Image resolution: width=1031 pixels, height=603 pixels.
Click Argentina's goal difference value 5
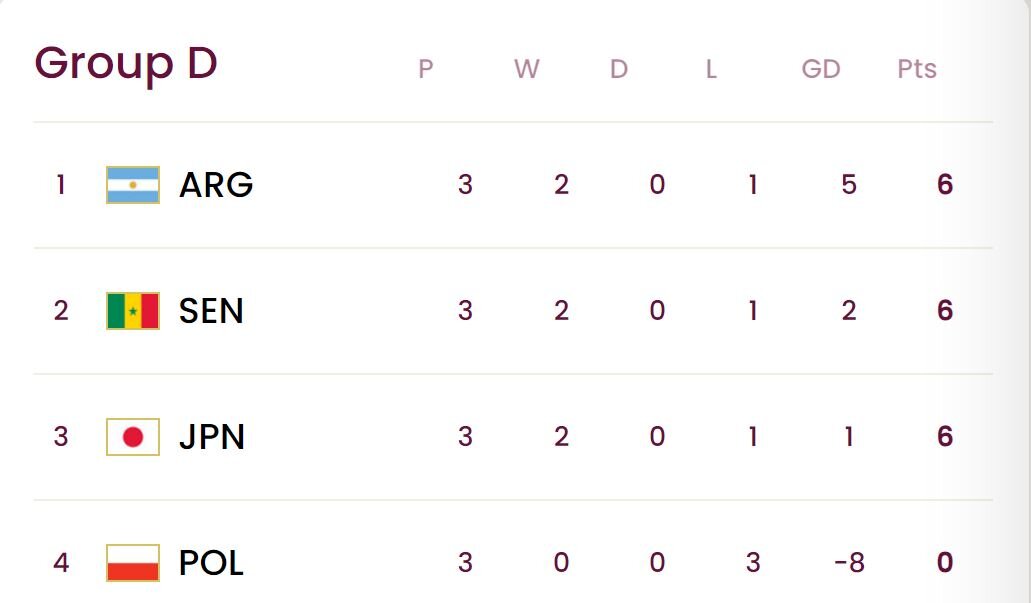click(x=849, y=185)
